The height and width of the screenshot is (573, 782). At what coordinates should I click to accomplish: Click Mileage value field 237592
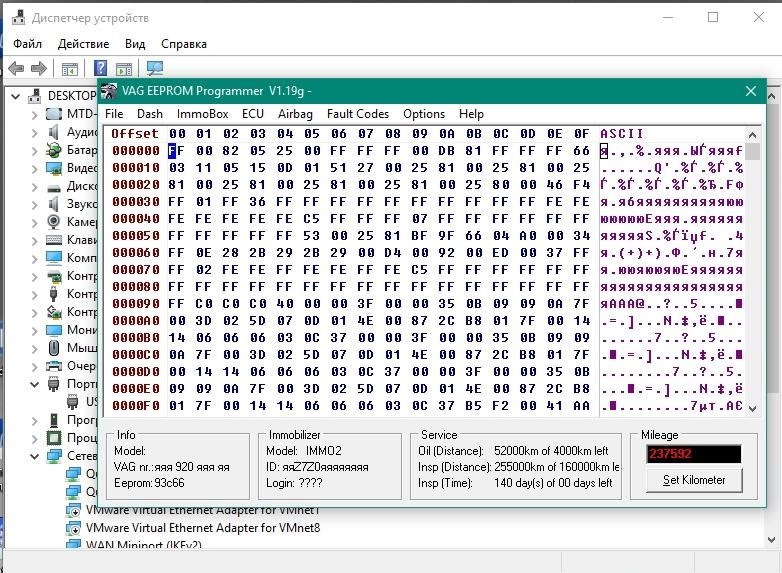[693, 454]
